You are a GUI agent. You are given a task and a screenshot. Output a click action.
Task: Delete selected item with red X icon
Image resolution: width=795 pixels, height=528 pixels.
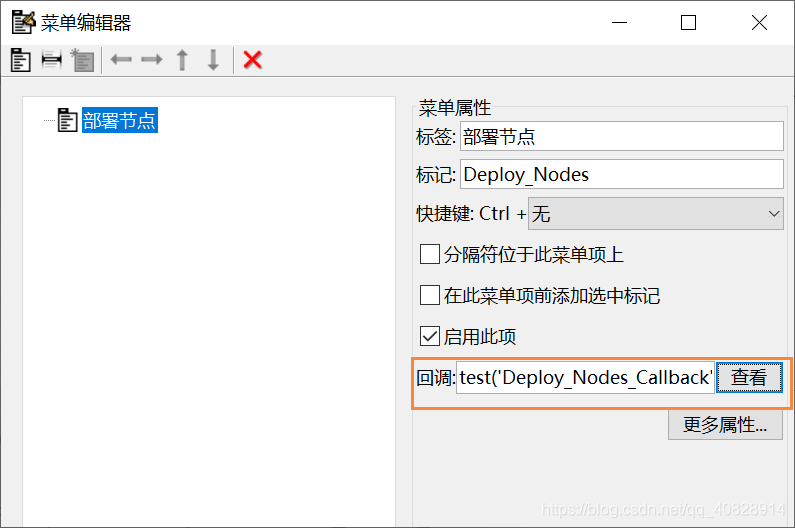point(252,60)
